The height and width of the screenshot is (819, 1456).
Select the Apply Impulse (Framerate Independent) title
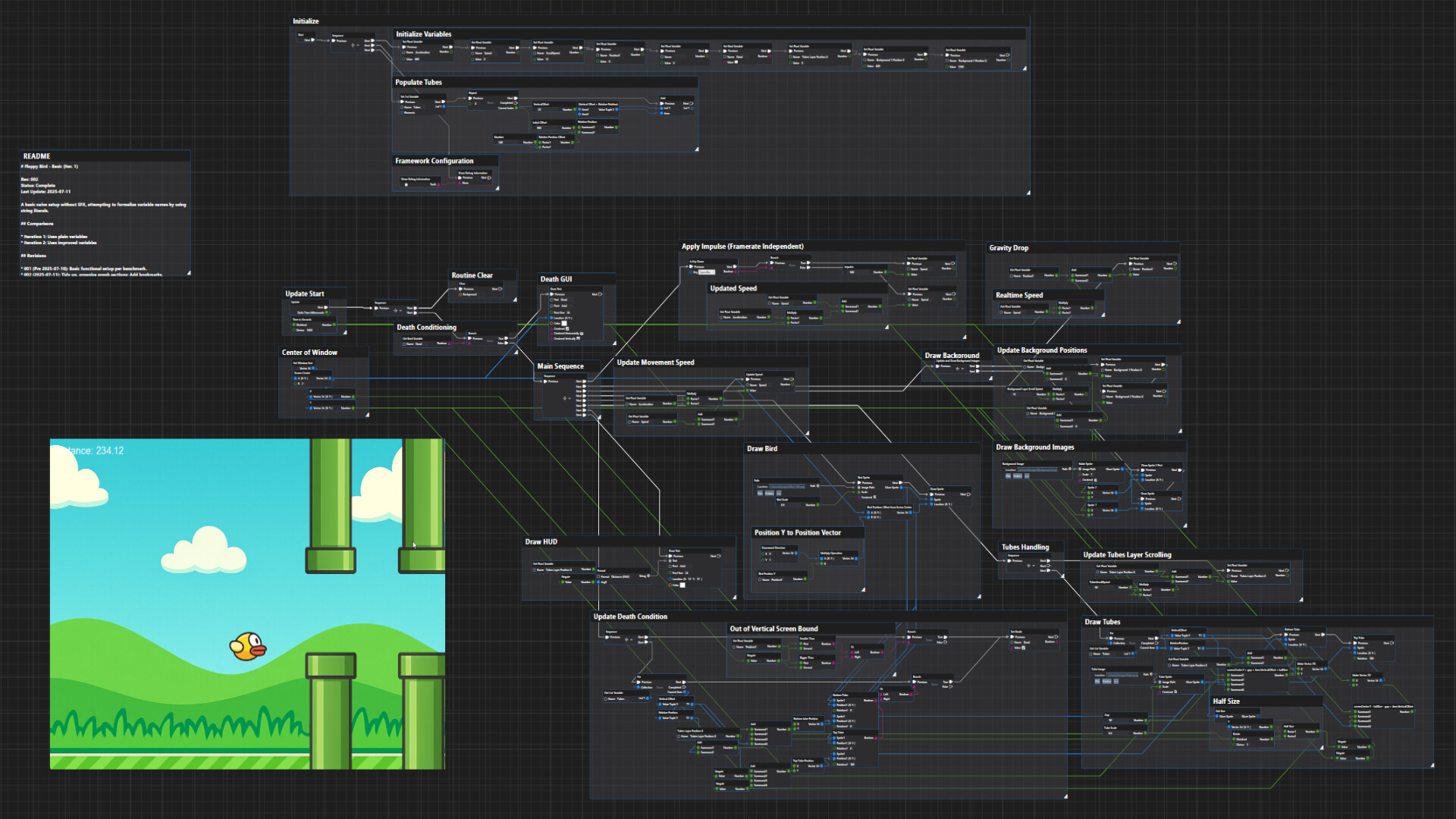pyautogui.click(x=742, y=246)
